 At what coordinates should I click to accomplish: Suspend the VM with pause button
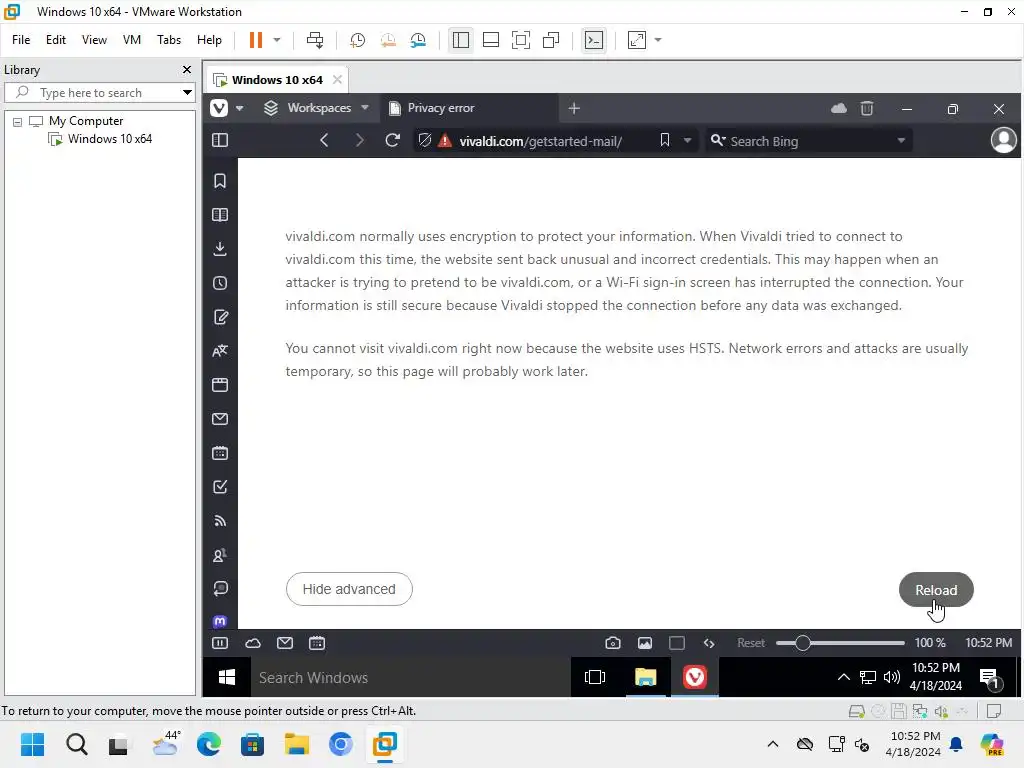click(x=256, y=40)
